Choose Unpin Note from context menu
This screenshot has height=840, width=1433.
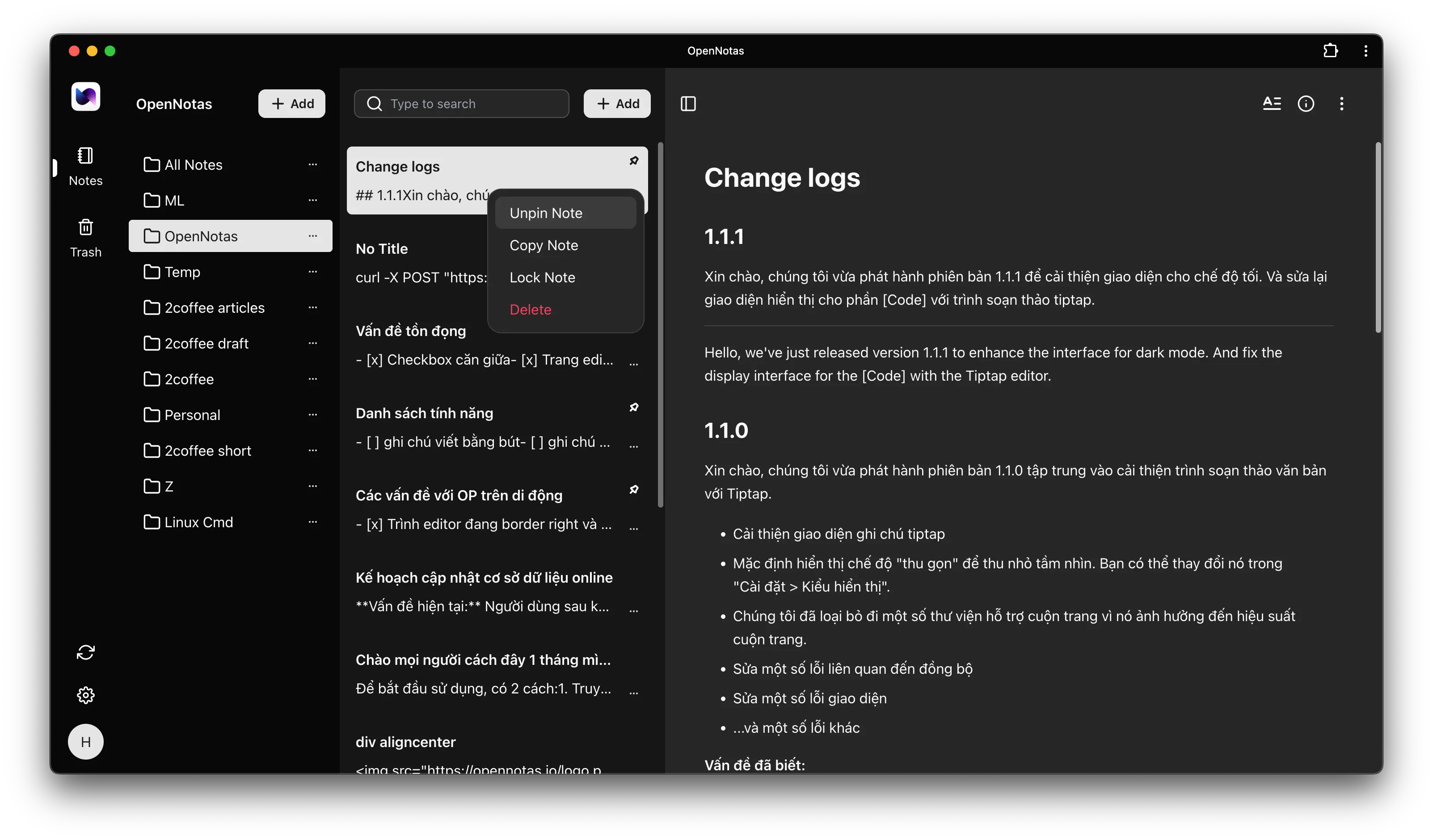[x=565, y=213]
